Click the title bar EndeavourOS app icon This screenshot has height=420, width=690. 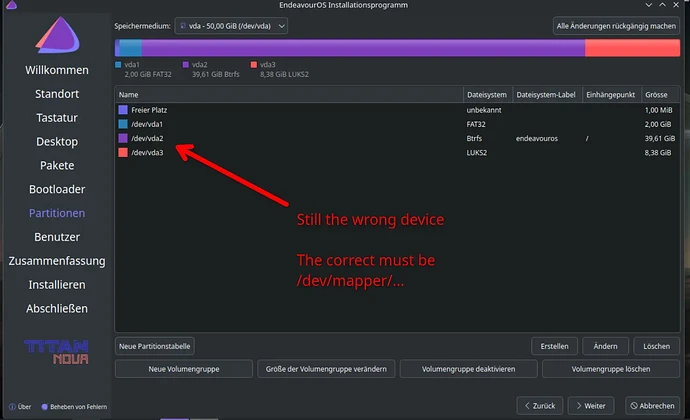12,5
